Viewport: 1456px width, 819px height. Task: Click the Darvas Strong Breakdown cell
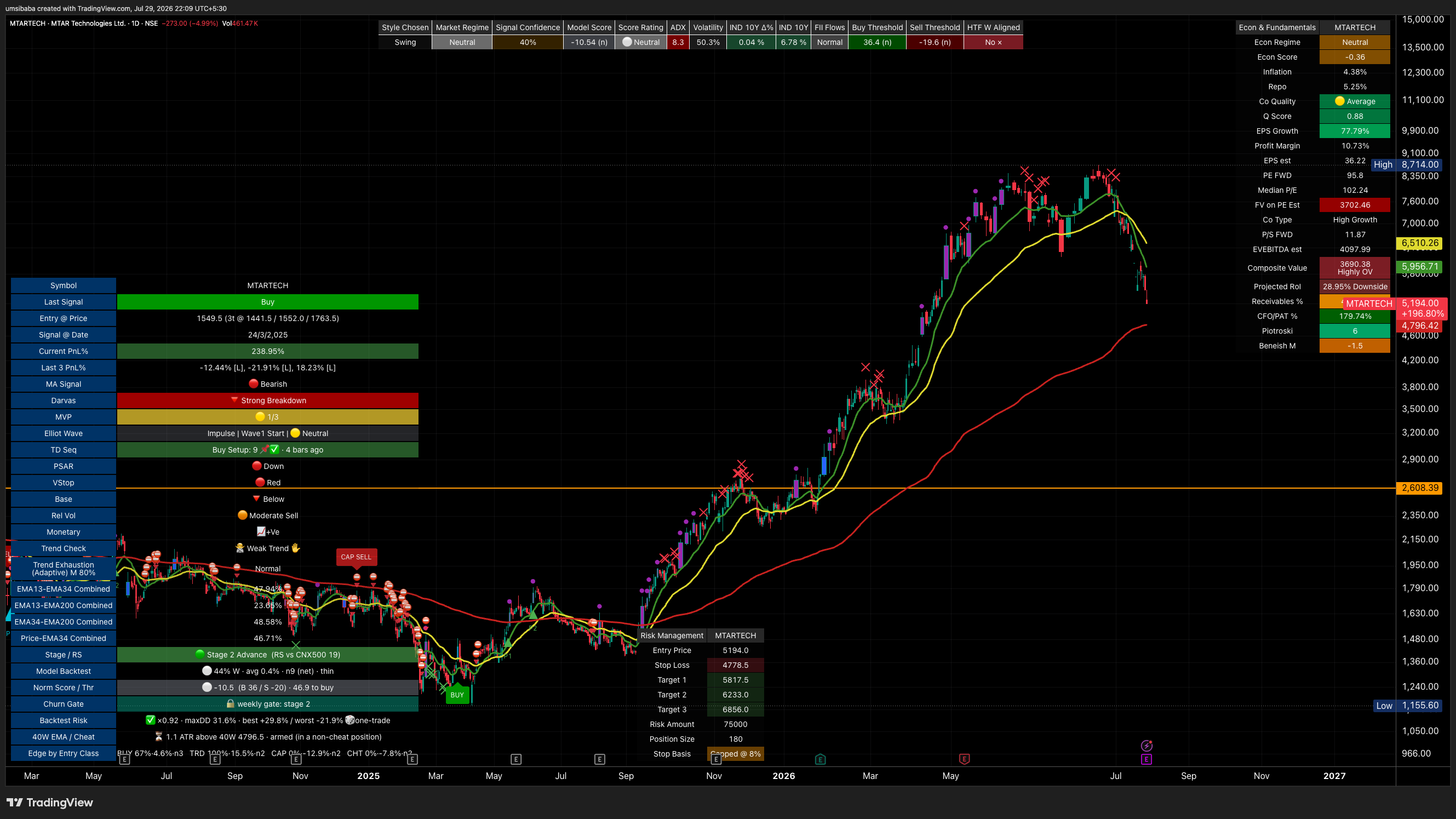coord(267,400)
